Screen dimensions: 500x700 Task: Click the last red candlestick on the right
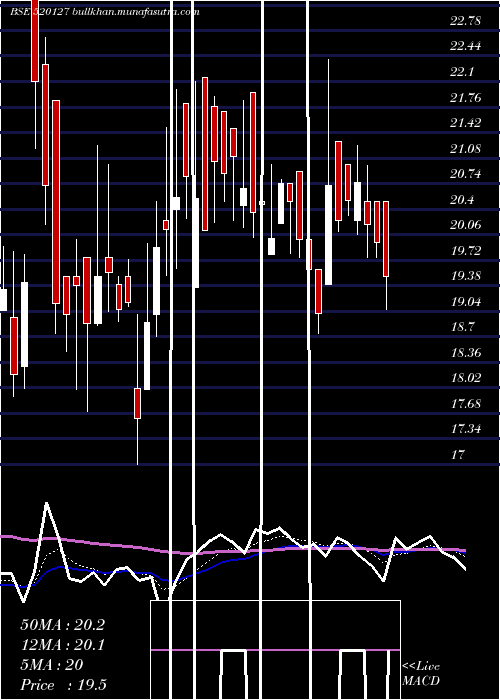click(386, 239)
